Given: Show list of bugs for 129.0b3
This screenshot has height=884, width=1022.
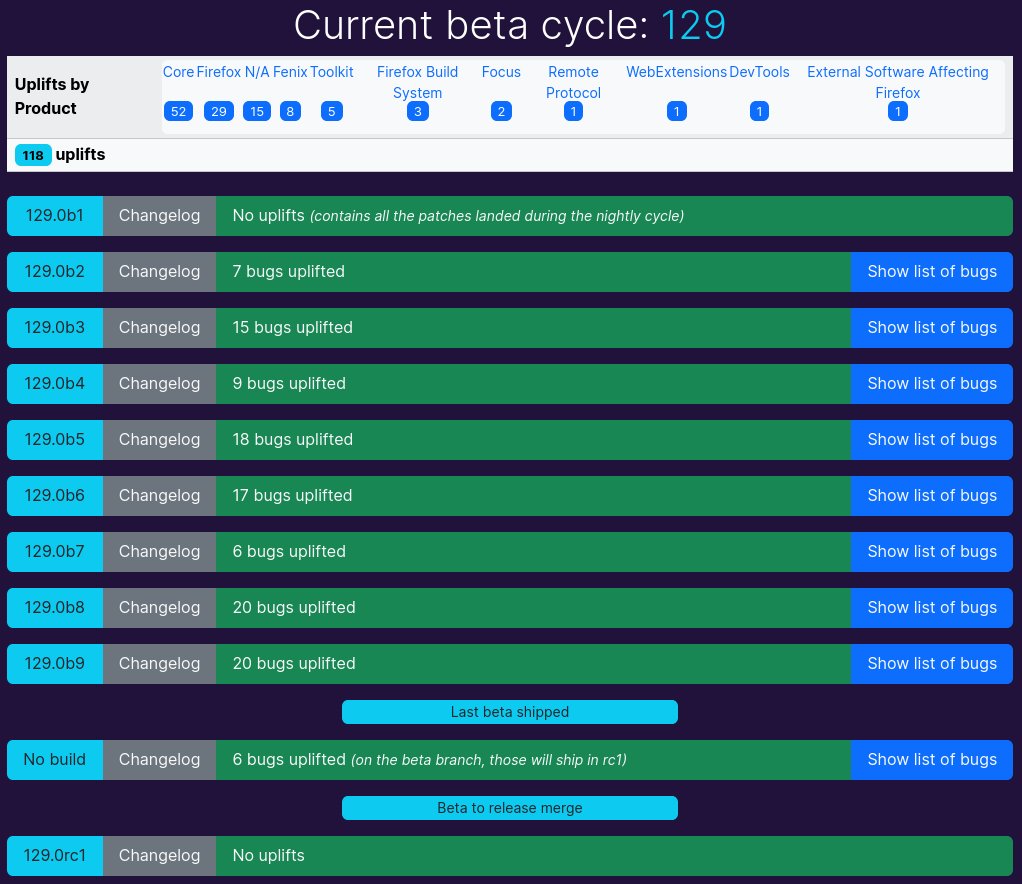Looking at the screenshot, I should [932, 328].
